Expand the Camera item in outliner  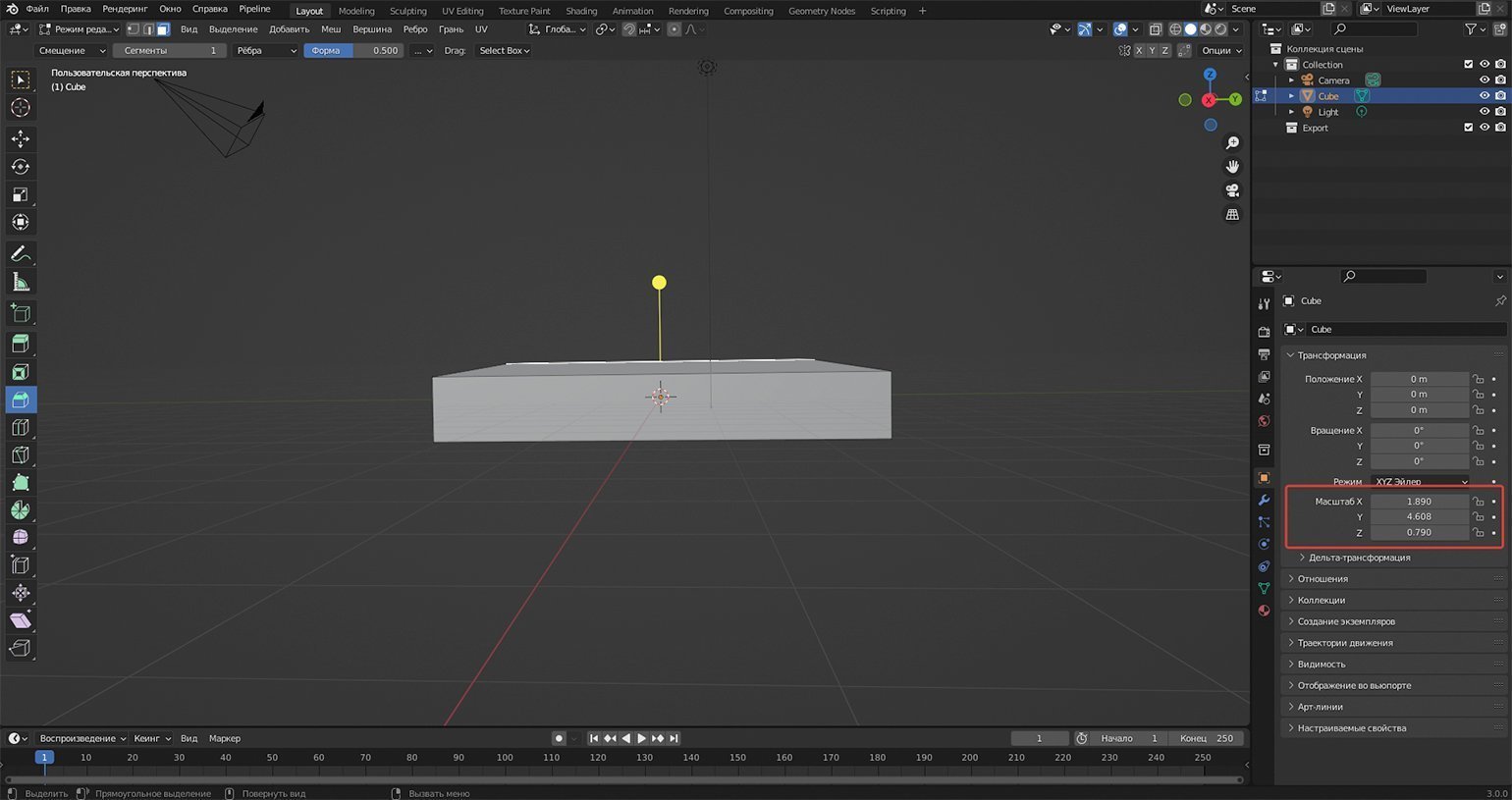click(x=1291, y=80)
